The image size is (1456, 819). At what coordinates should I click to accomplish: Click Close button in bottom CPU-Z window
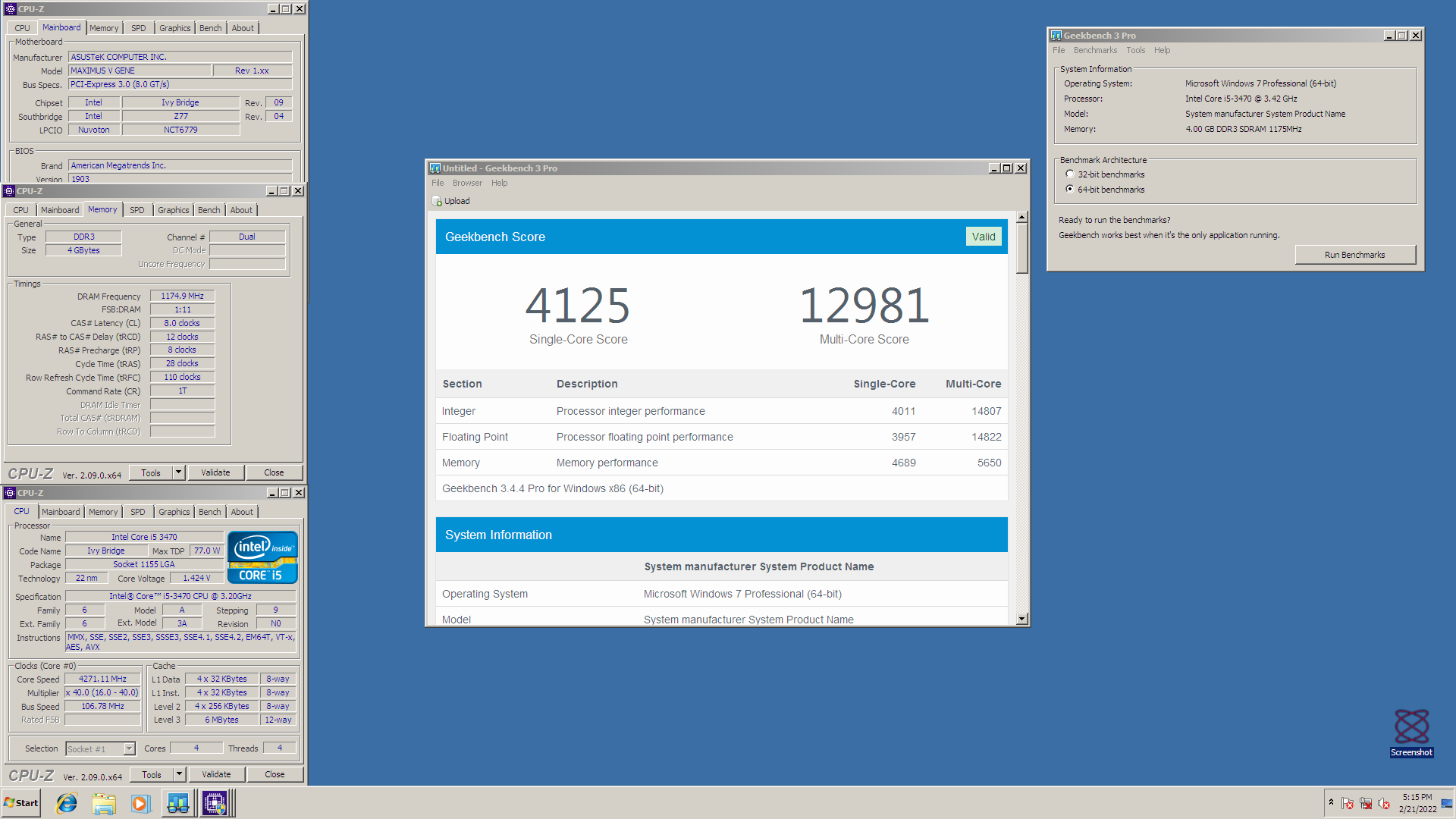275,774
